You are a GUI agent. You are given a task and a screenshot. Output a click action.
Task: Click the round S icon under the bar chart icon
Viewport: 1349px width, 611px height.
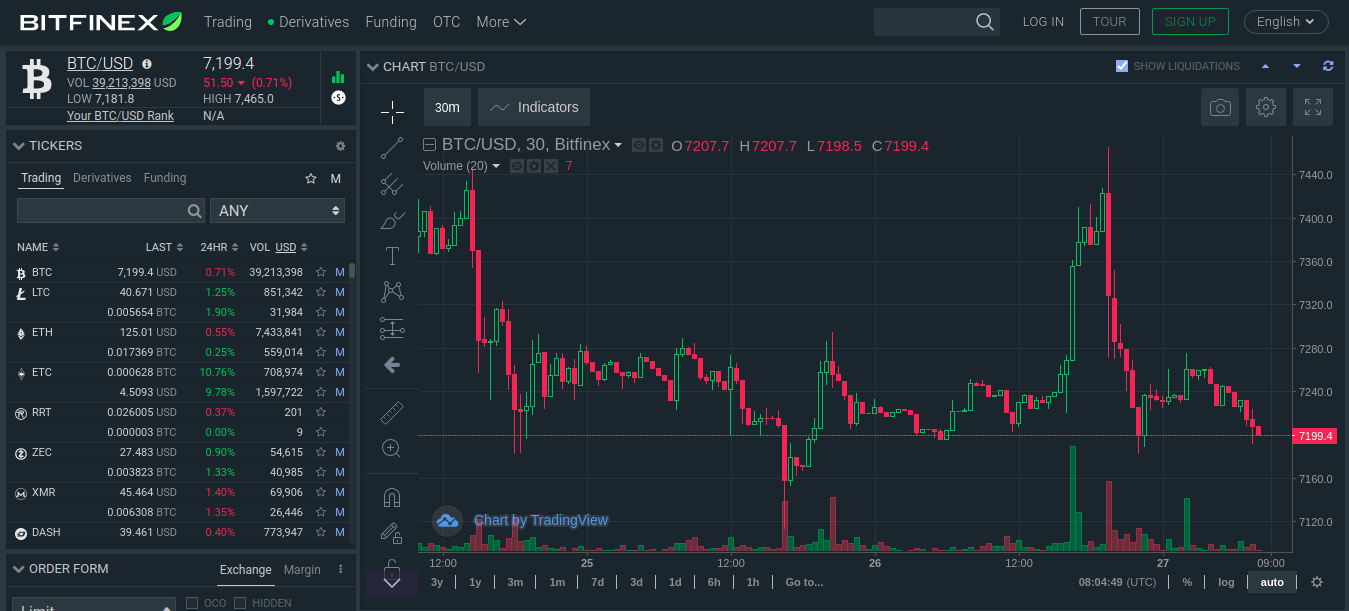coord(338,97)
